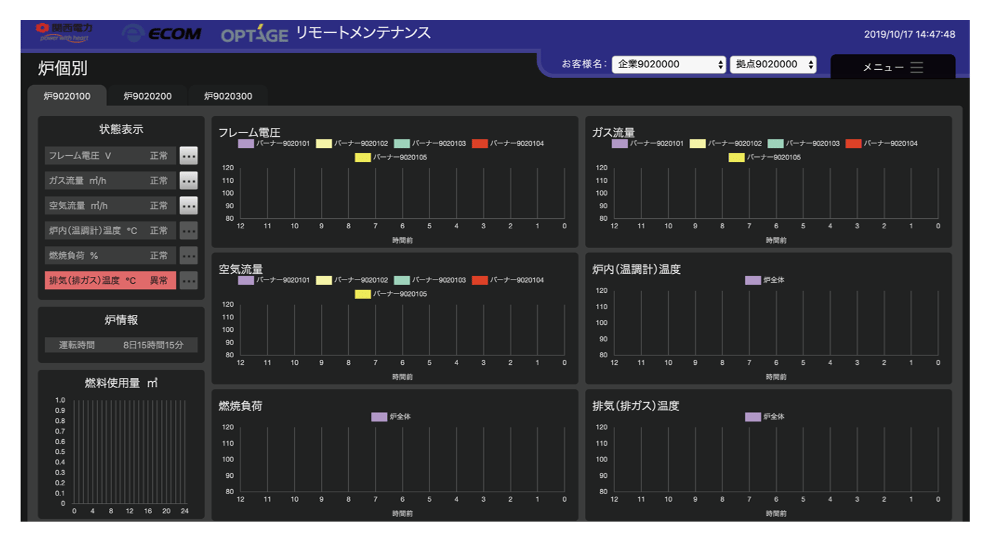Select the フレーム電圧 V status row label
The image size is (992, 542).
(x=80, y=156)
